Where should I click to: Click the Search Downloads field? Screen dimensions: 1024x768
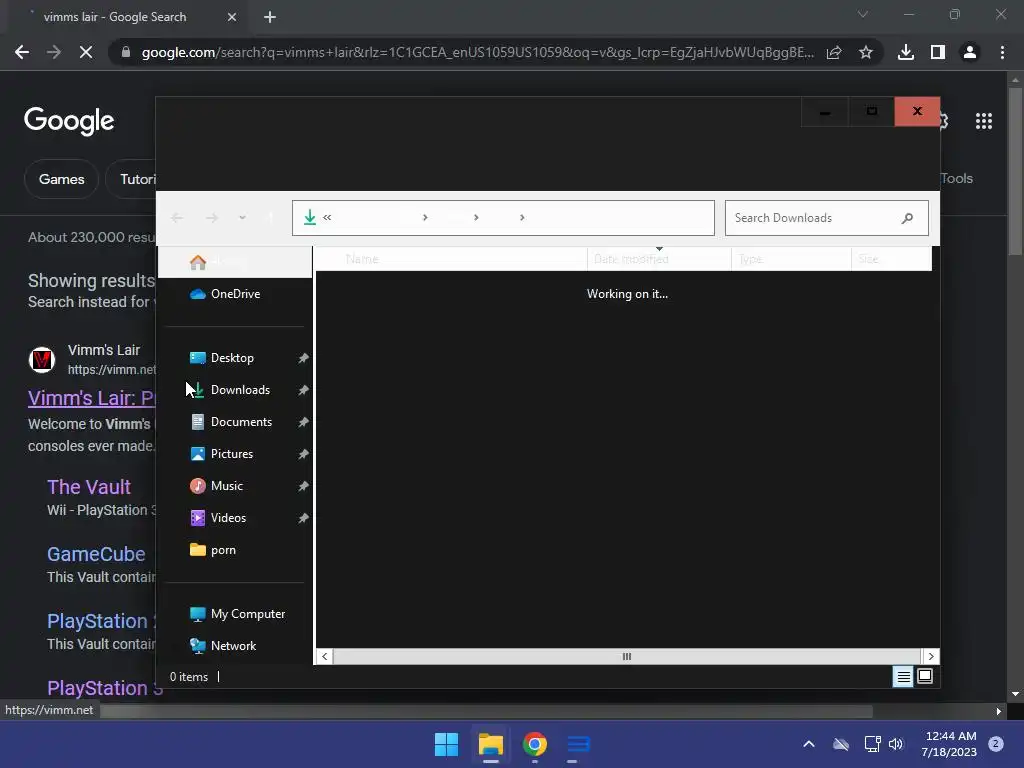coord(826,218)
